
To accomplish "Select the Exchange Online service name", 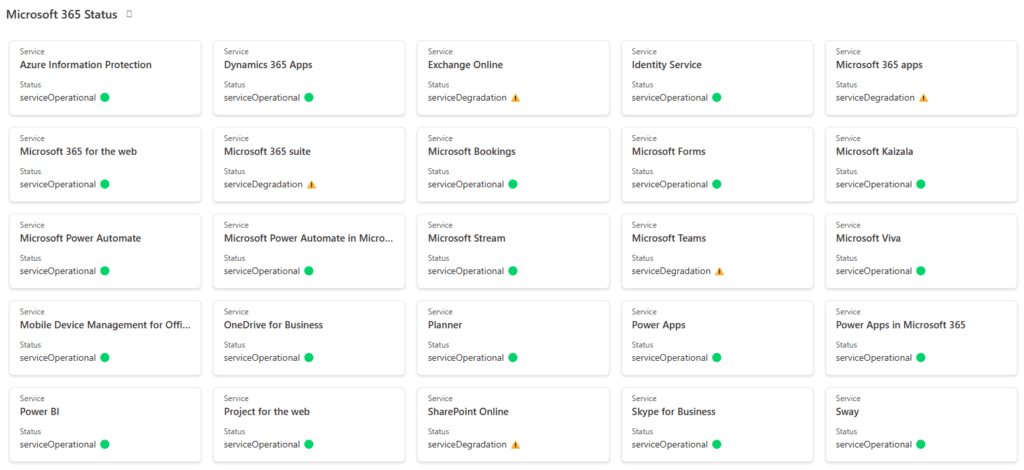I will (465, 65).
